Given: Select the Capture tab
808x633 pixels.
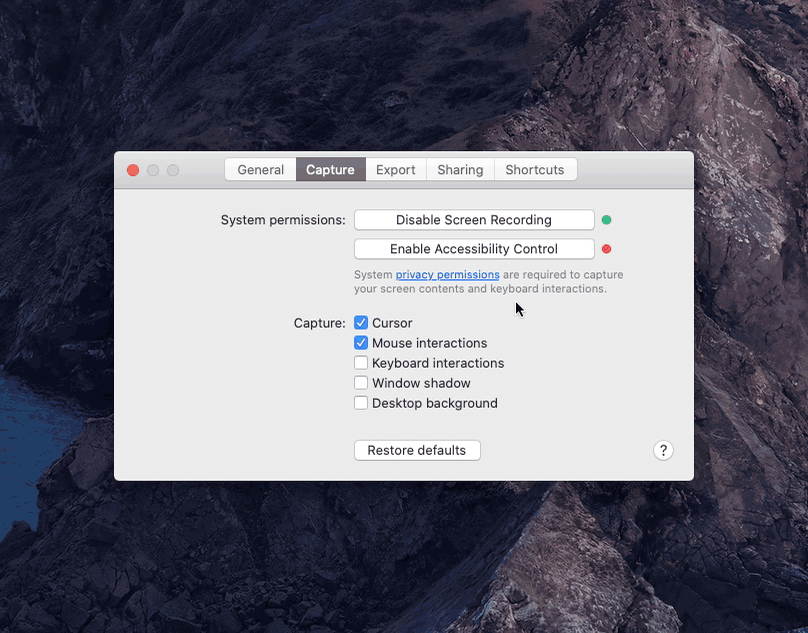Looking at the screenshot, I should point(330,170).
